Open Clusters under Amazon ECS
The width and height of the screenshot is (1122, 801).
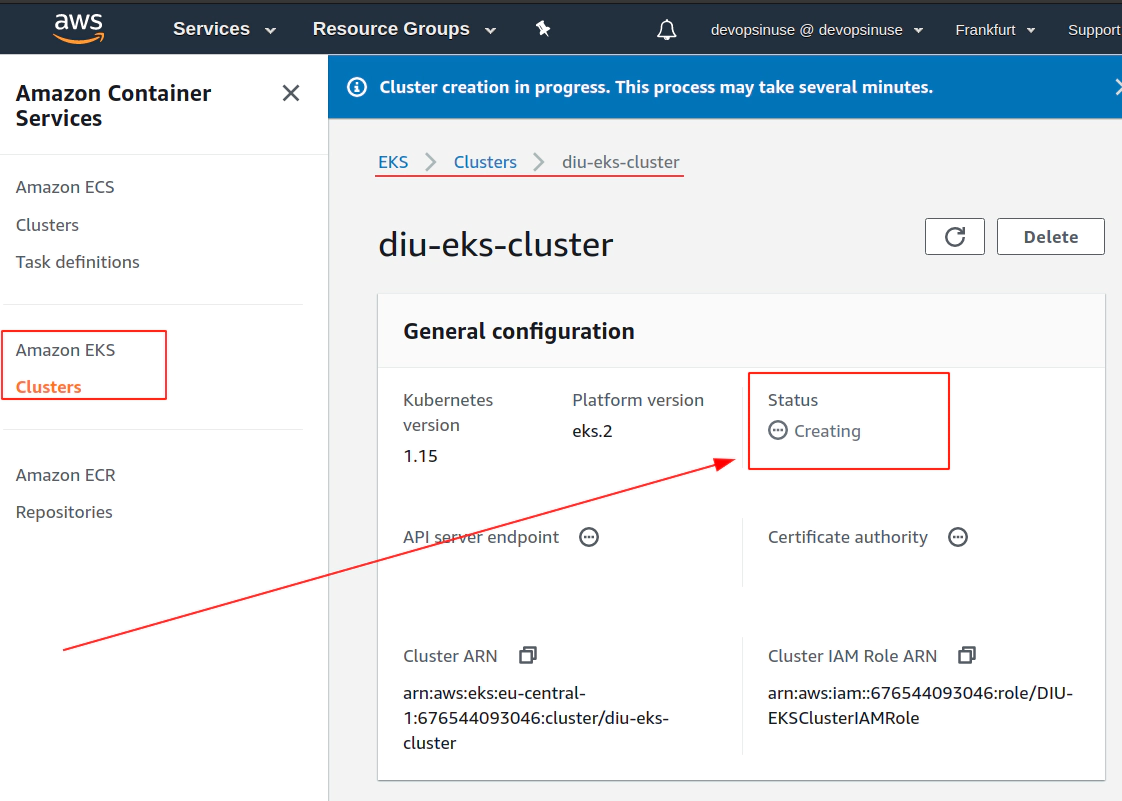click(47, 225)
